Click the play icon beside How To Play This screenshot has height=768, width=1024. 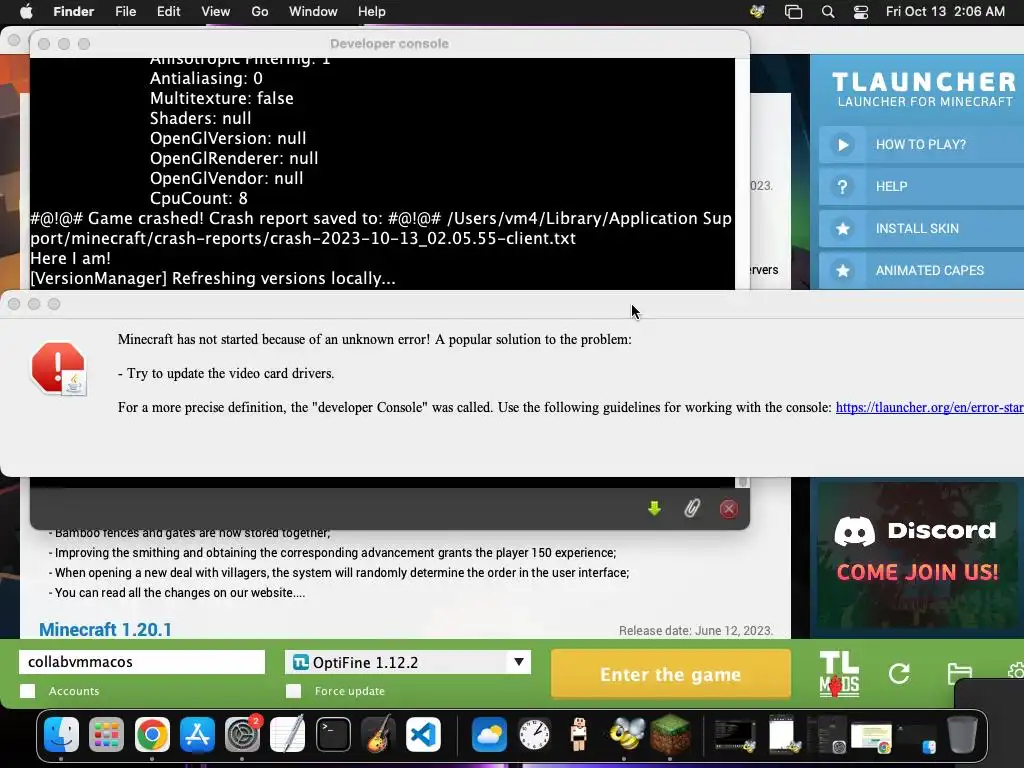click(842, 144)
